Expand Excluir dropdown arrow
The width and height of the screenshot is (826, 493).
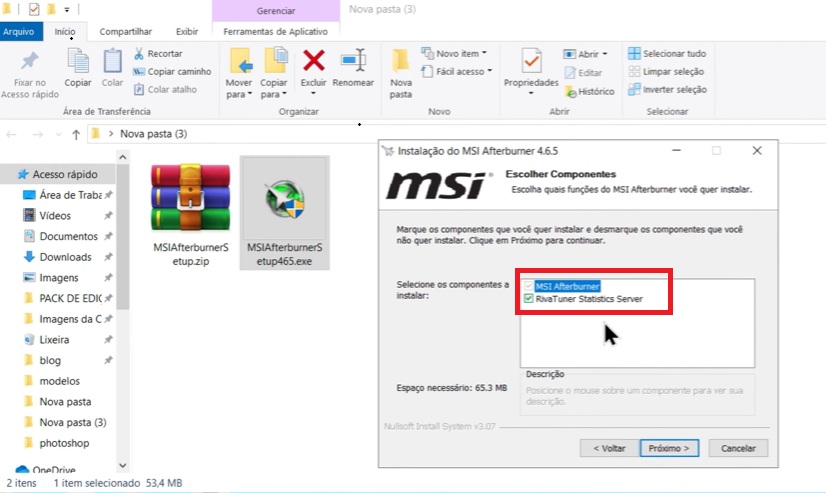pyautogui.click(x=313, y=94)
